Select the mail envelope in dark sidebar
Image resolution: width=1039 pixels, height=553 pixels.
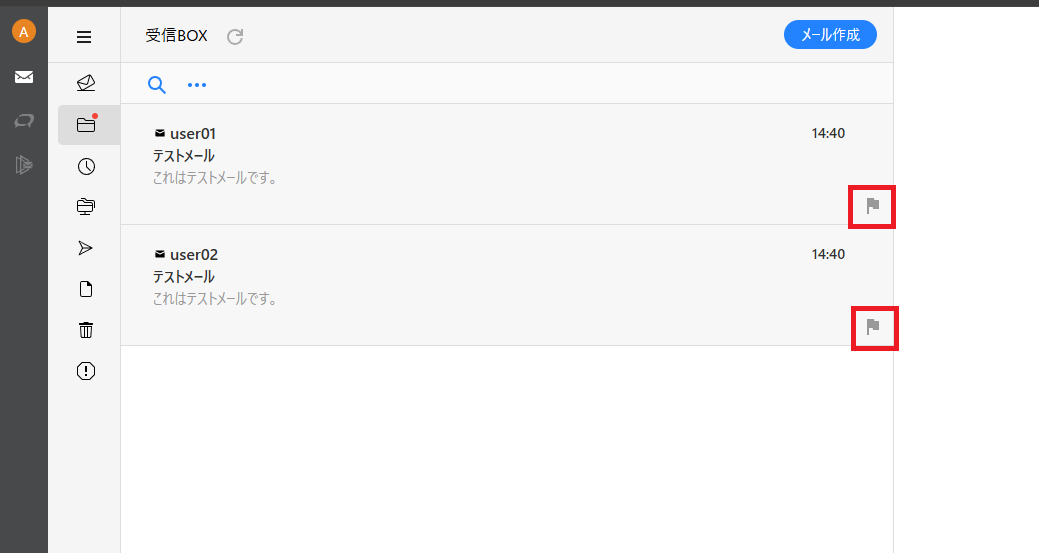click(24, 77)
